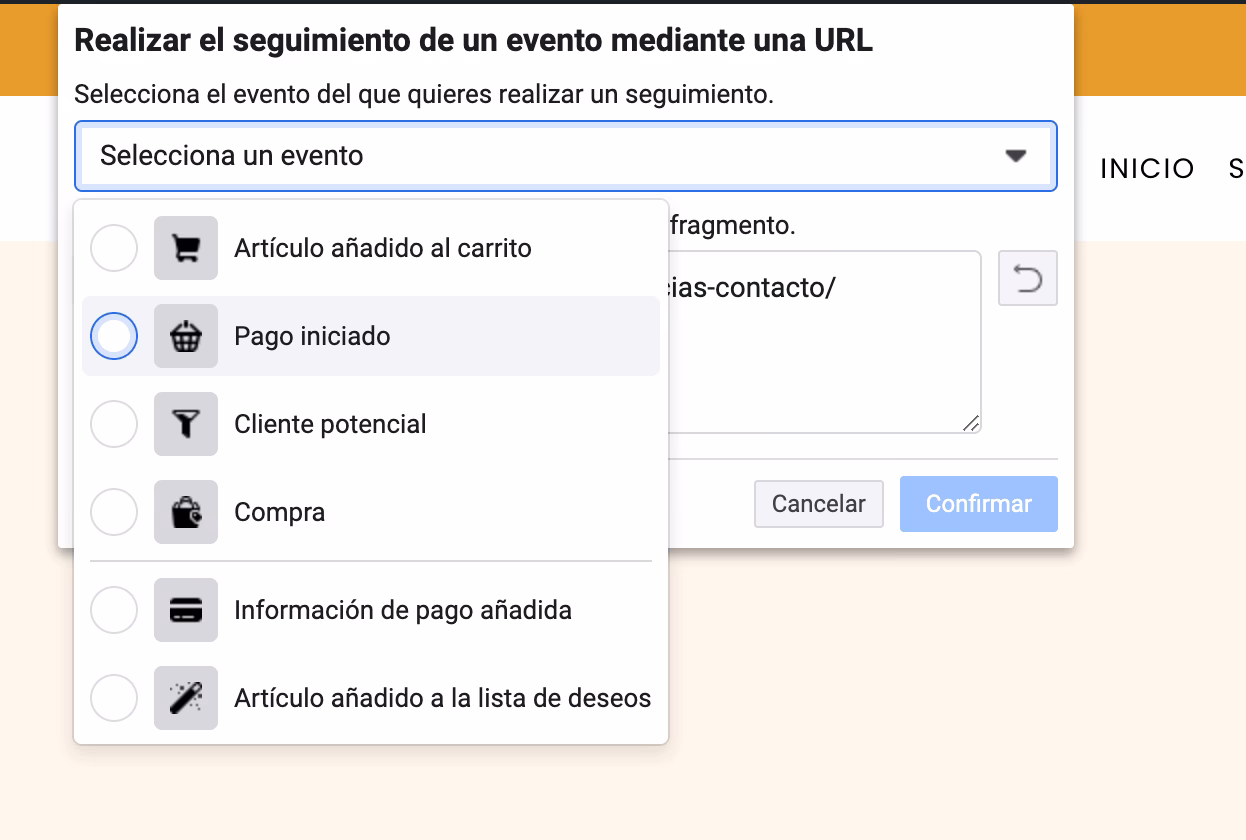Click the Cancelar button
Viewport: 1246px width, 840px height.
[x=819, y=503]
